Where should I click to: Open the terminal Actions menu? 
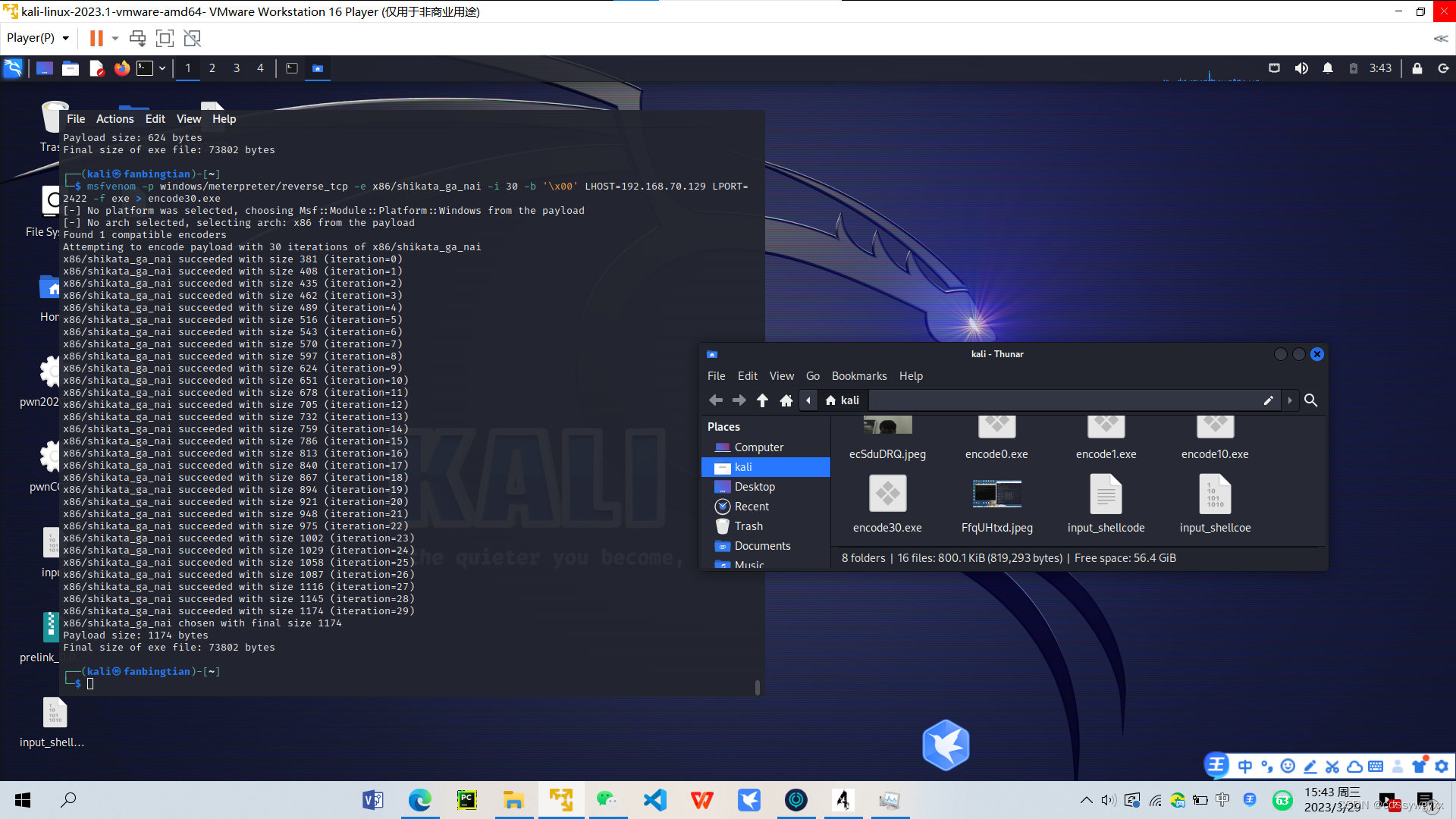[115, 119]
